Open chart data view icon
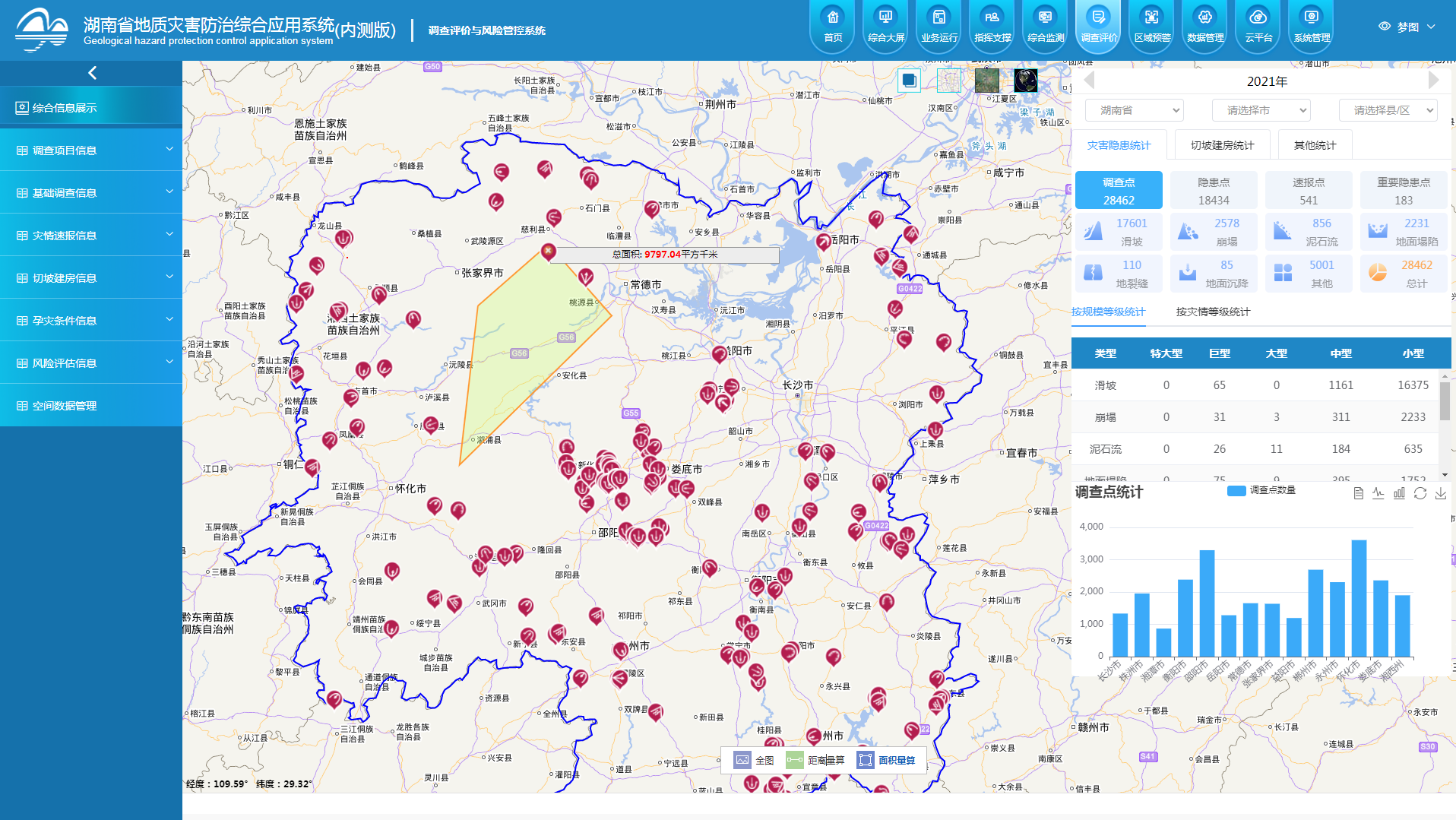1456x820 pixels. (x=1358, y=493)
